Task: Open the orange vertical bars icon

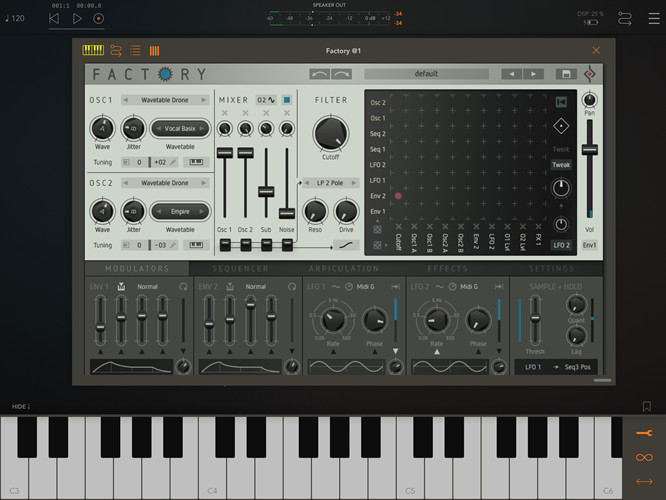Action: tap(154, 51)
